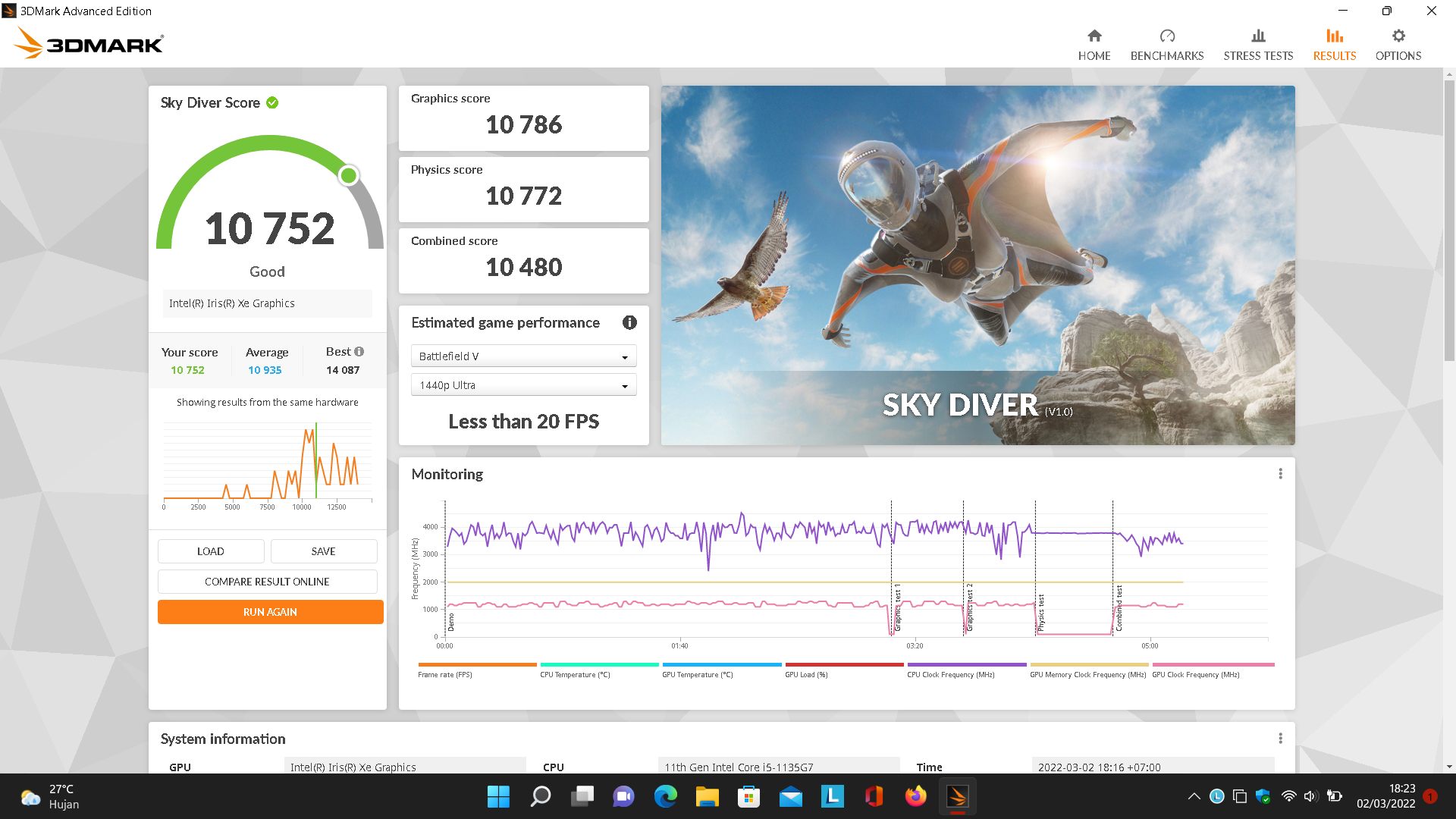Screen dimensions: 1456x819
Task: Click the Sky Diver preview image
Action: [977, 265]
